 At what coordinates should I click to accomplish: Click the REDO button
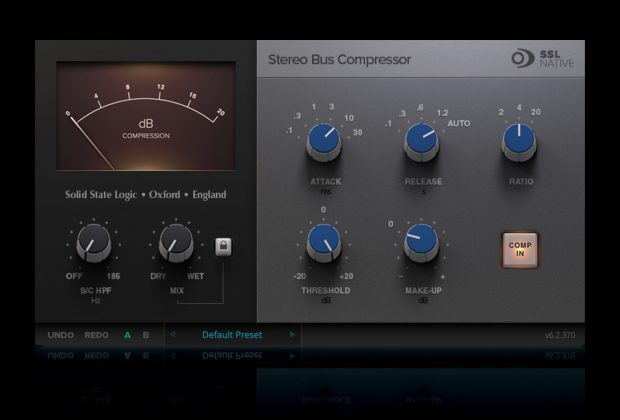tap(96, 335)
